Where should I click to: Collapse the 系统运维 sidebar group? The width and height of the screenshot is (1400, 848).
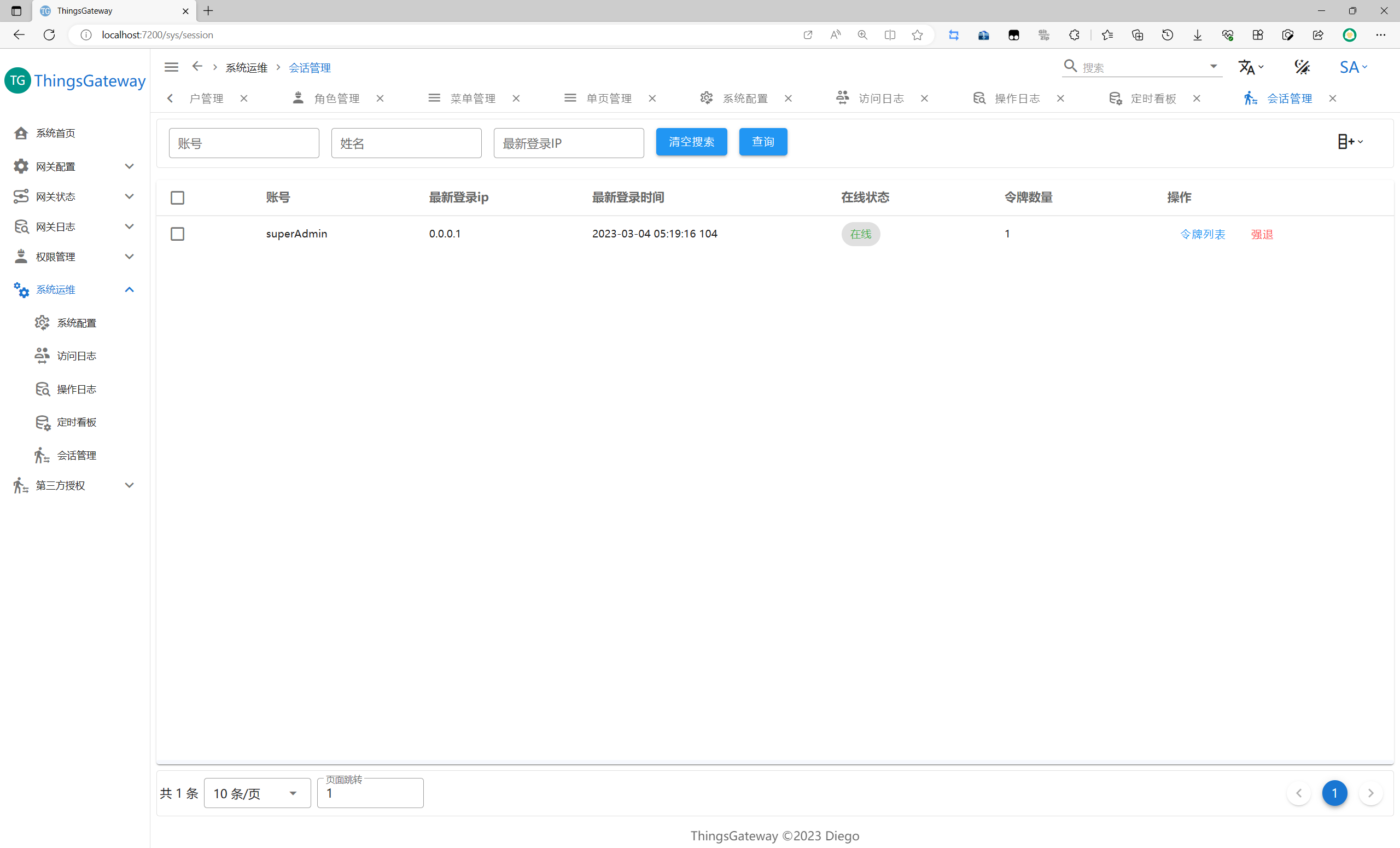129,290
